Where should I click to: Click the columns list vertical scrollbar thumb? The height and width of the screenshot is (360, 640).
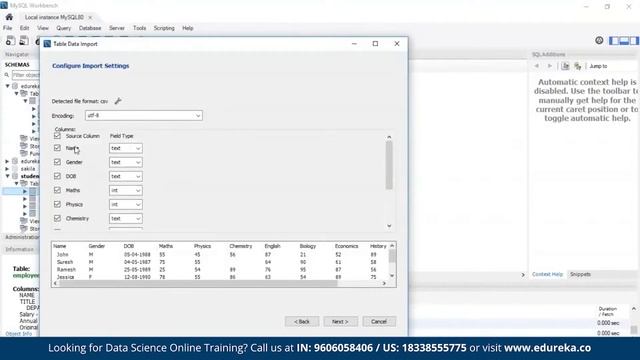pyautogui.click(x=389, y=165)
